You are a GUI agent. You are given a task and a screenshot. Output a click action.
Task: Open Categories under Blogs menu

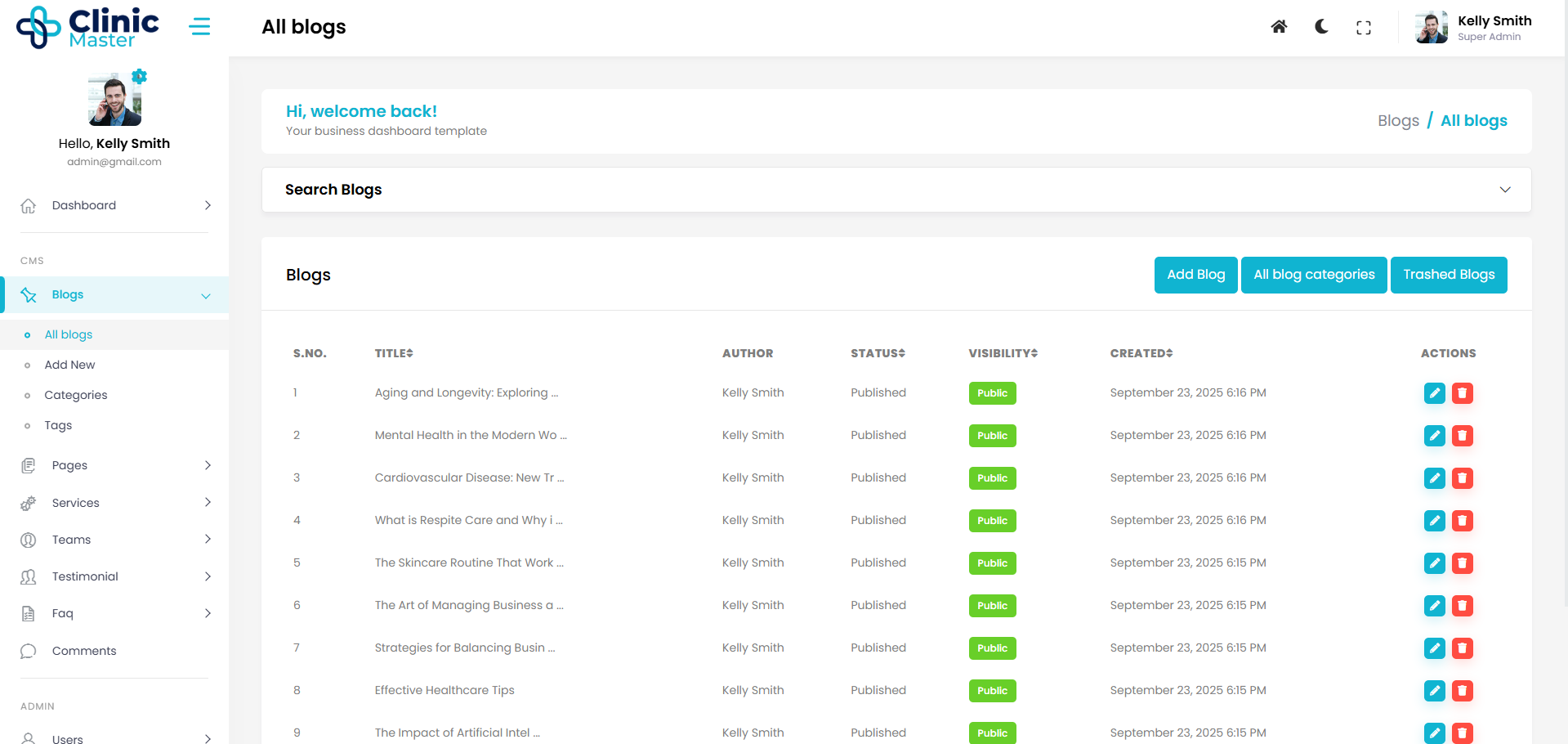pos(76,395)
